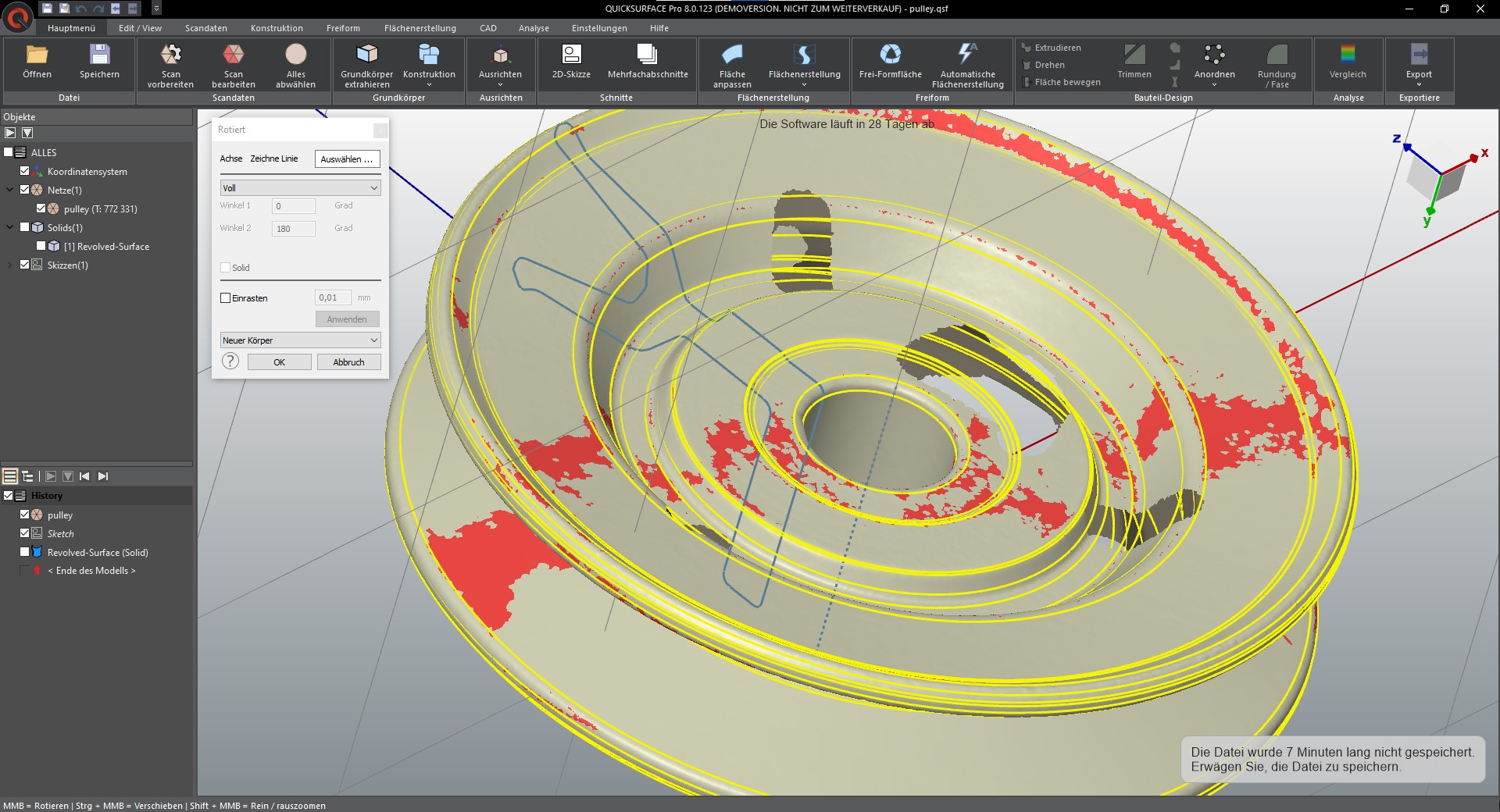
Task: Open the Mehrfachabschnitte tool
Action: (x=648, y=62)
